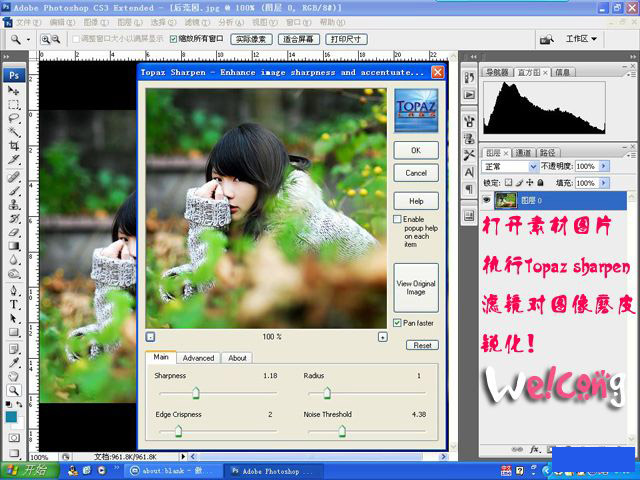Select the Move tool in the toolbox
This screenshot has height=480, width=640.
tap(13, 91)
